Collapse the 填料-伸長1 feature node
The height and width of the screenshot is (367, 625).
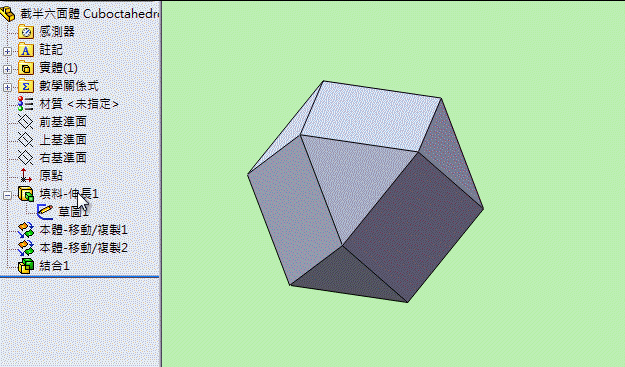tap(7, 195)
